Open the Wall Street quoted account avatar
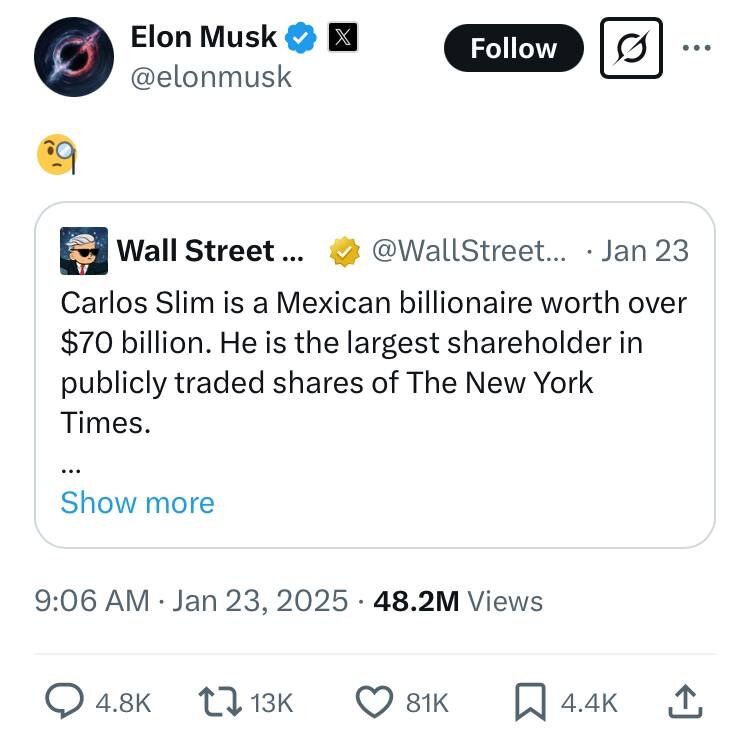 click(84, 250)
